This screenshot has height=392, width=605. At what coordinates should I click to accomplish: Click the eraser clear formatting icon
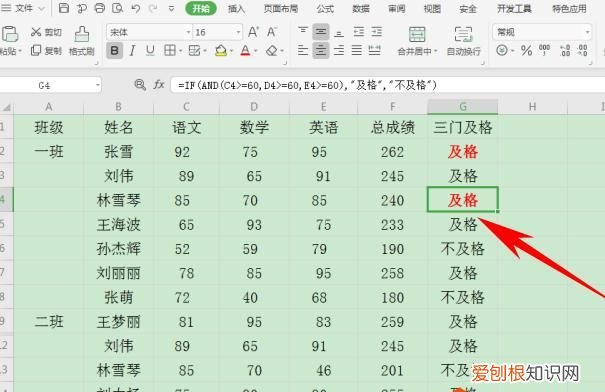[272, 51]
